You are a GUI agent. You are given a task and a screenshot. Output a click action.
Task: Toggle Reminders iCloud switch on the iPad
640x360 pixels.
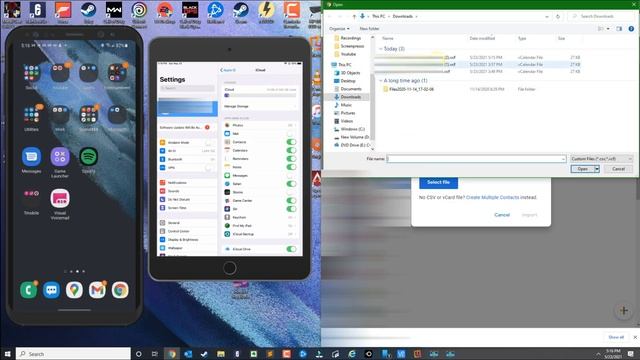pos(291,159)
